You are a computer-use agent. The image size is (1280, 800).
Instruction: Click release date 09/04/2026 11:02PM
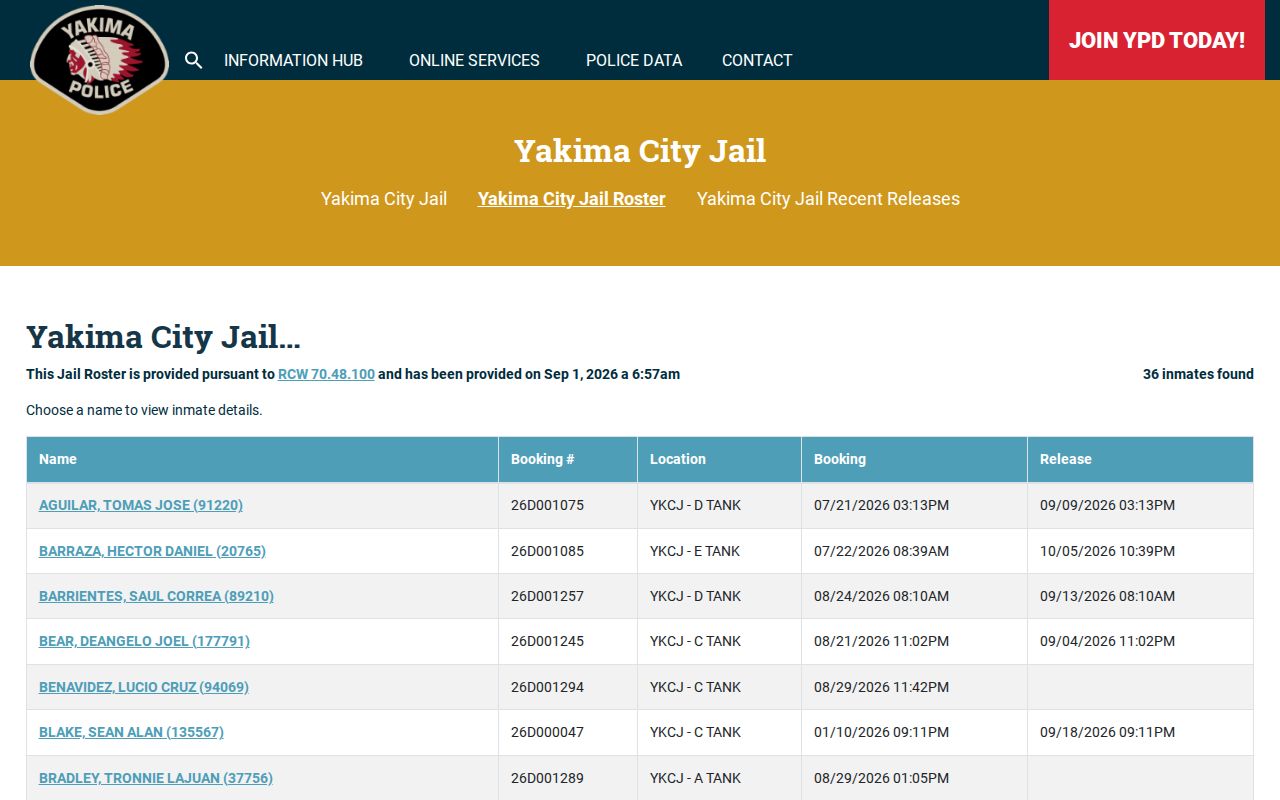[1107, 641]
